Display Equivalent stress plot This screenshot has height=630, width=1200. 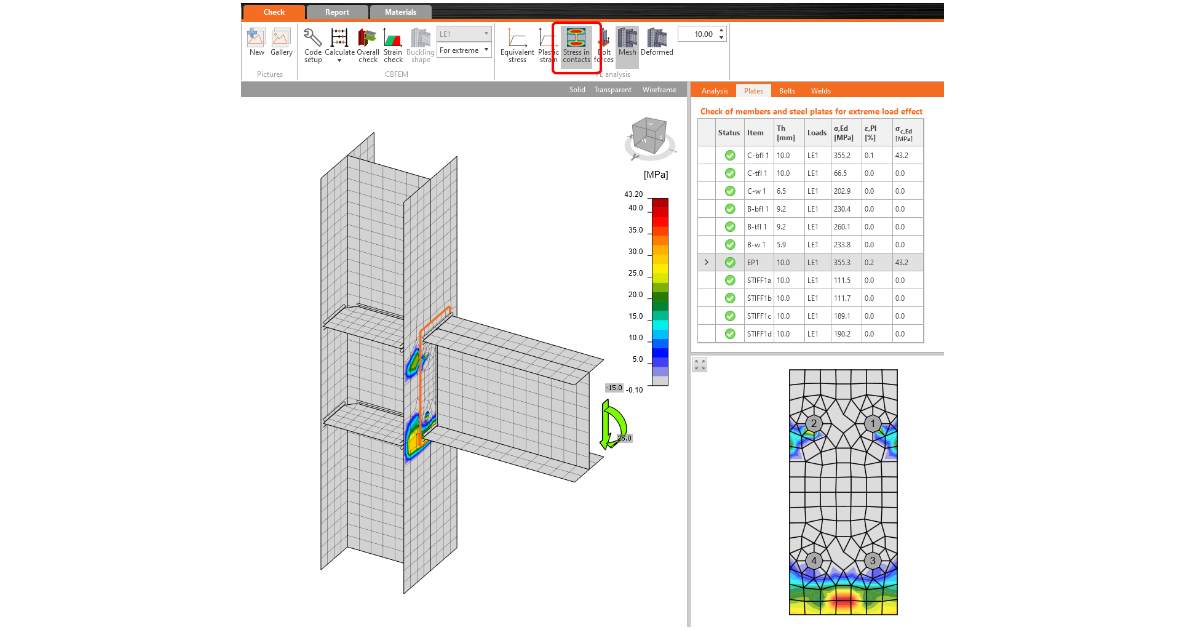517,45
